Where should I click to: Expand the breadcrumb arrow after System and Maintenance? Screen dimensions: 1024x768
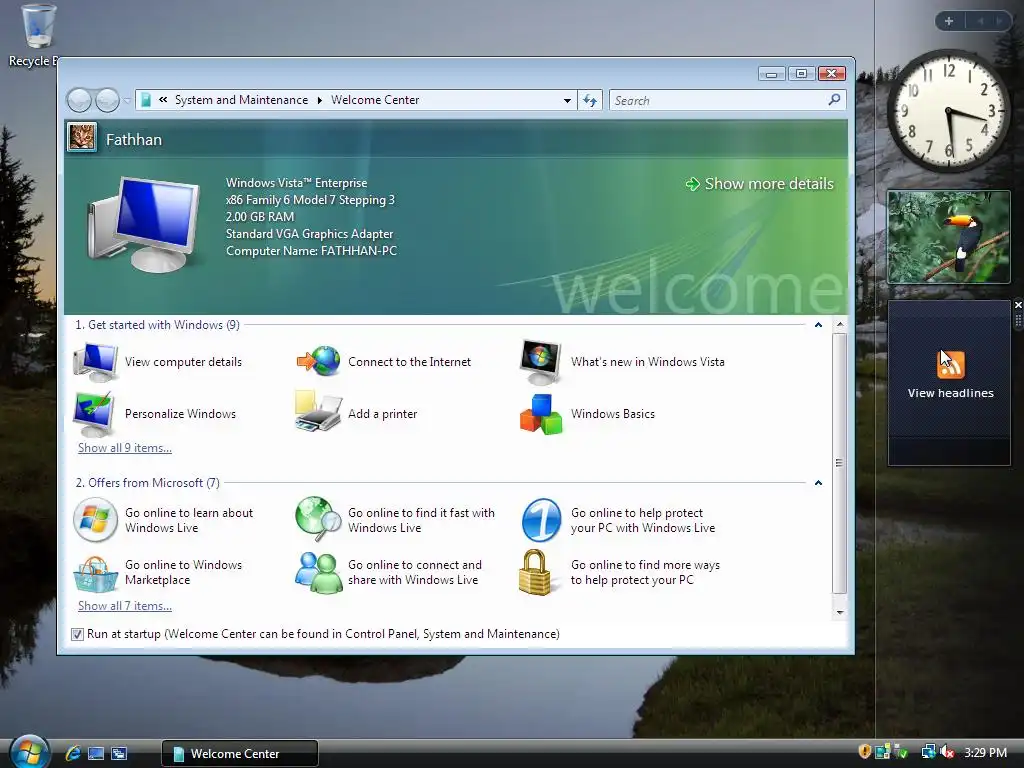click(319, 101)
